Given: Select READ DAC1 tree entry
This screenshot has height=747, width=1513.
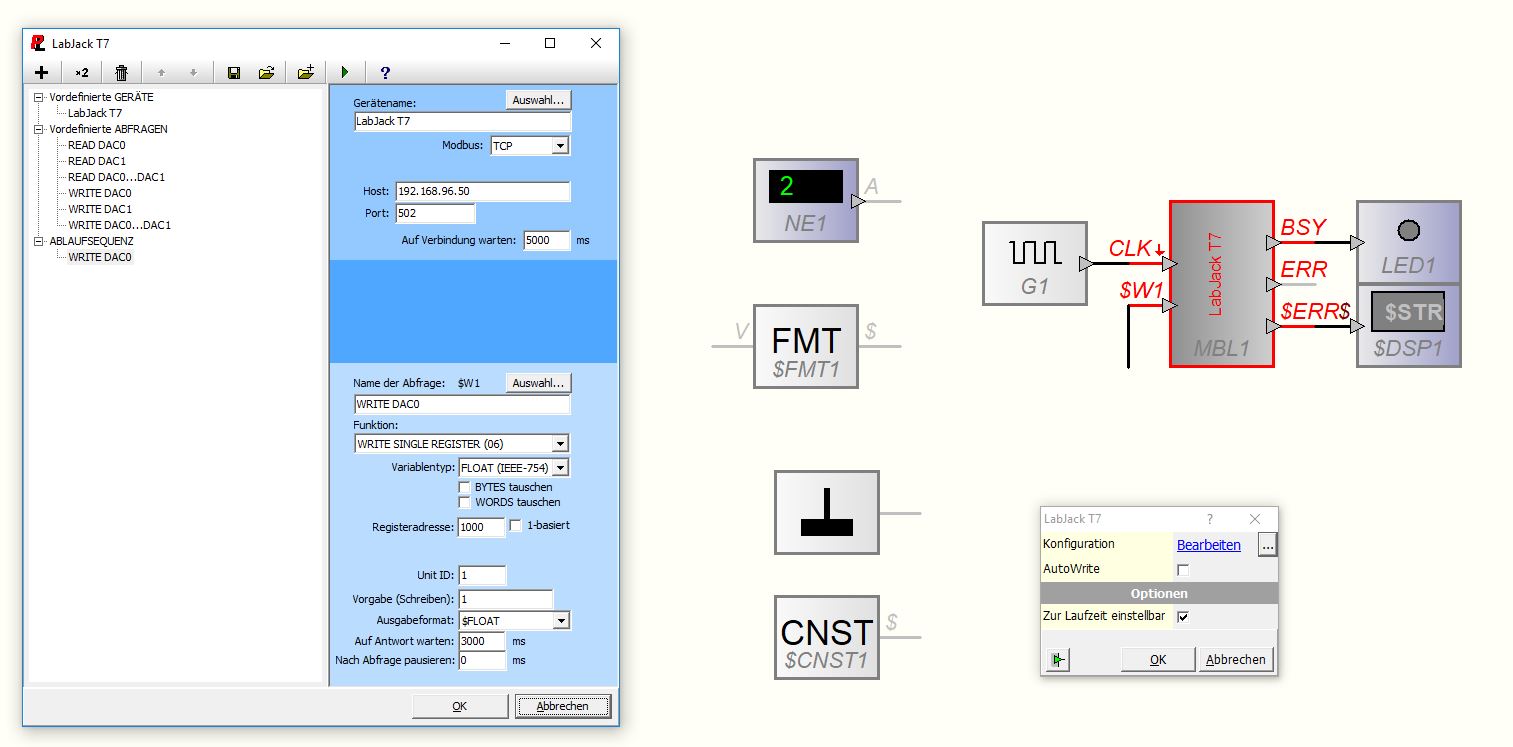Looking at the screenshot, I should (96, 161).
